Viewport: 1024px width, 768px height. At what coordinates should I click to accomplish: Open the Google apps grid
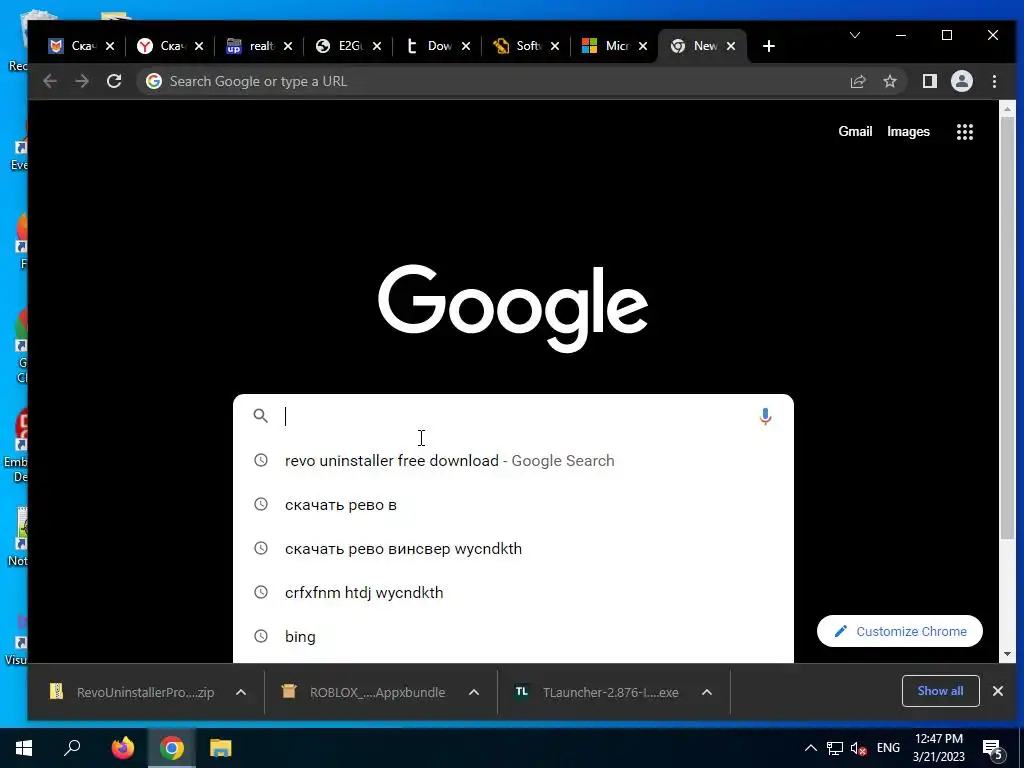965,131
